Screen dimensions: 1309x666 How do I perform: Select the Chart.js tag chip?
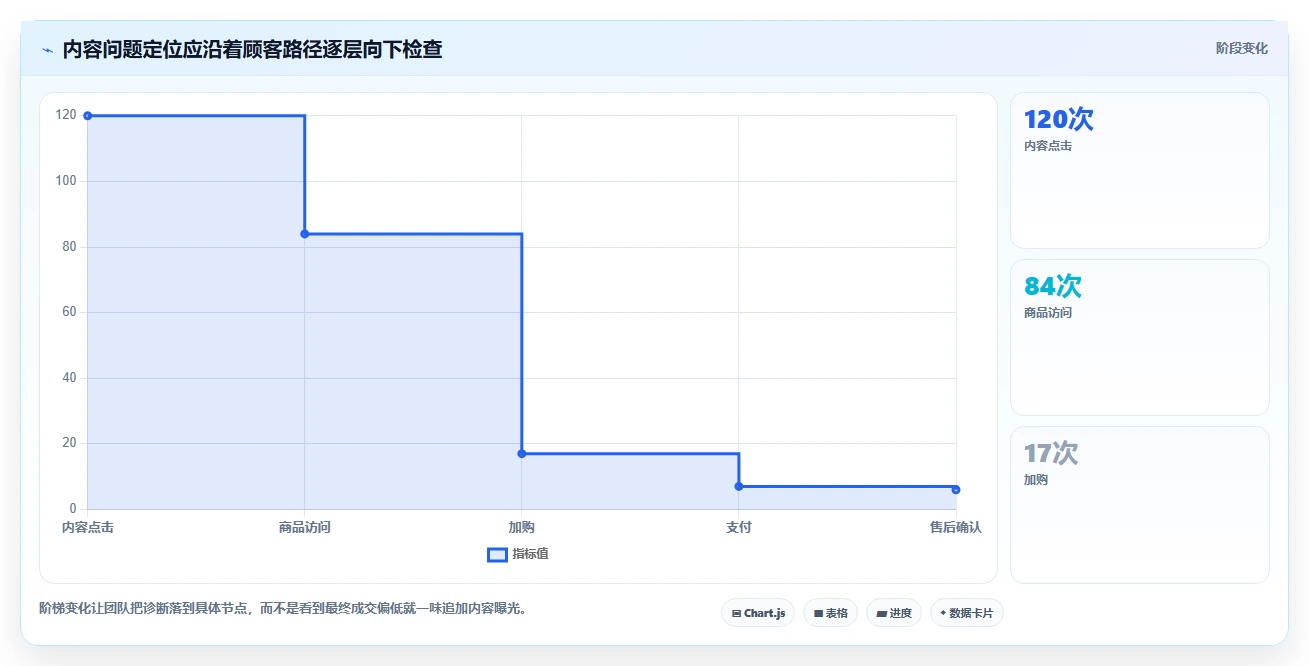pyautogui.click(x=758, y=613)
